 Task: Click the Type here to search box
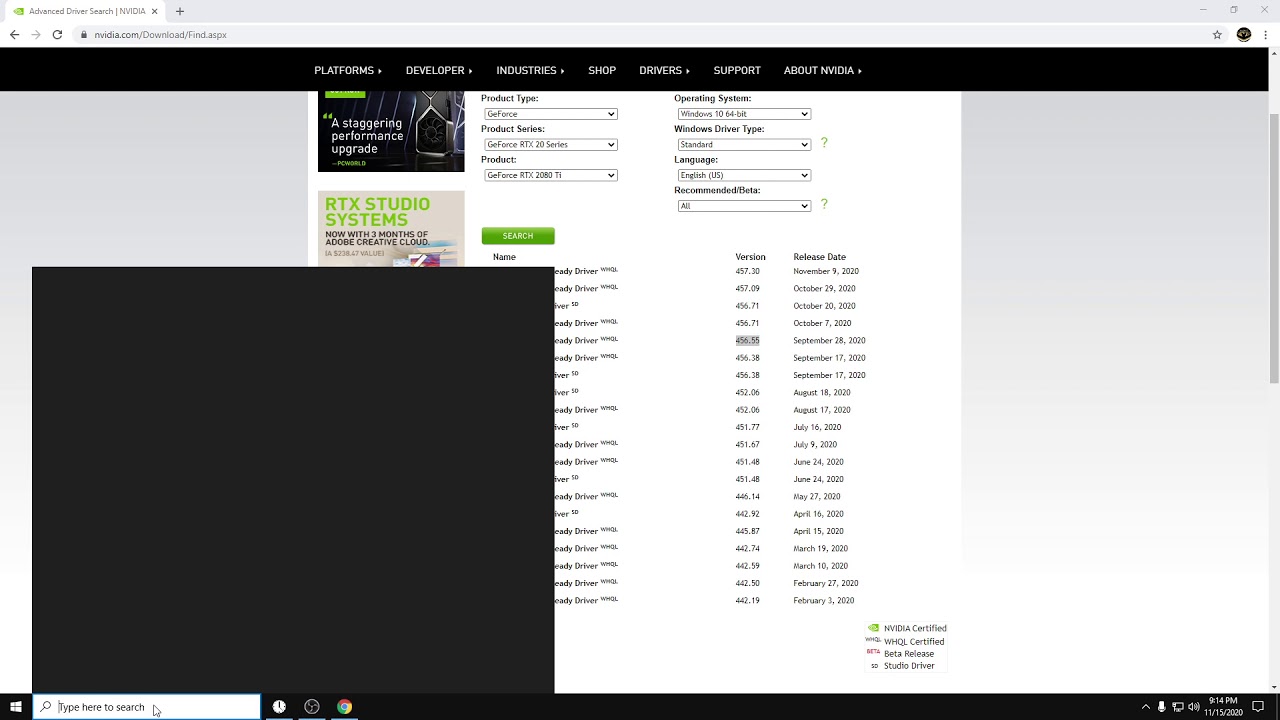pos(147,707)
